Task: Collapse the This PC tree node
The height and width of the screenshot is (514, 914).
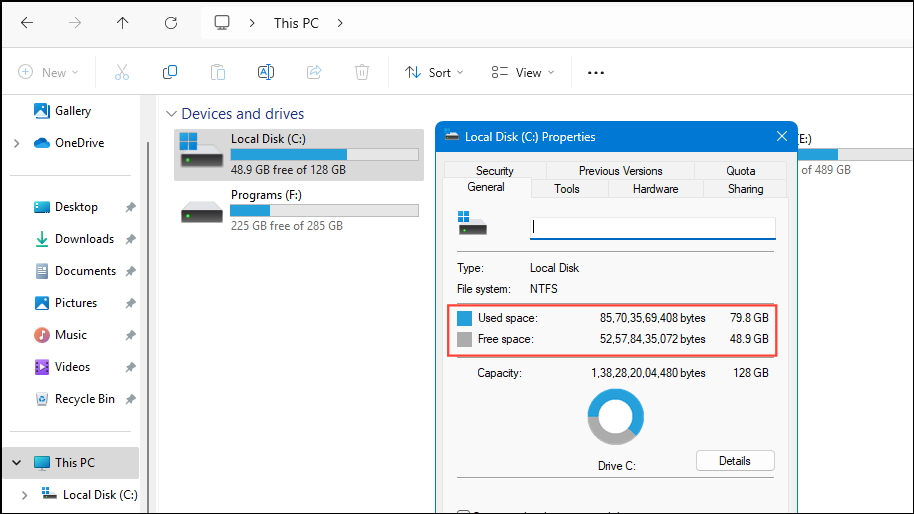Action: coord(17,463)
